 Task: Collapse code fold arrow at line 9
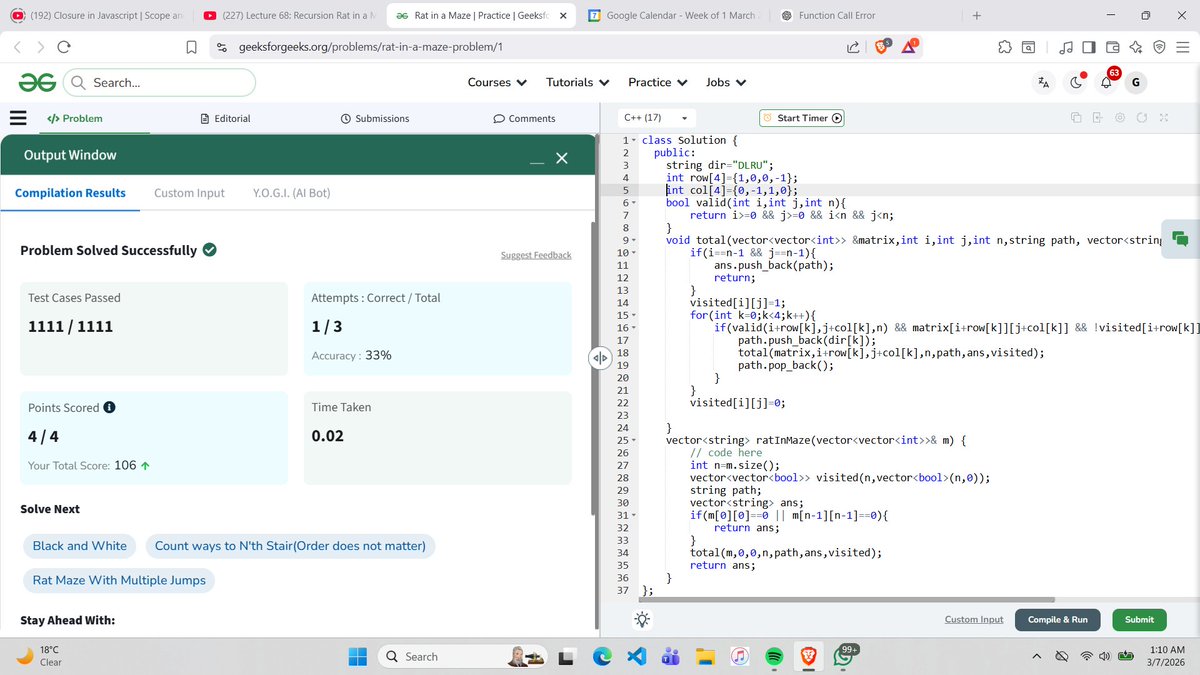click(x=633, y=240)
